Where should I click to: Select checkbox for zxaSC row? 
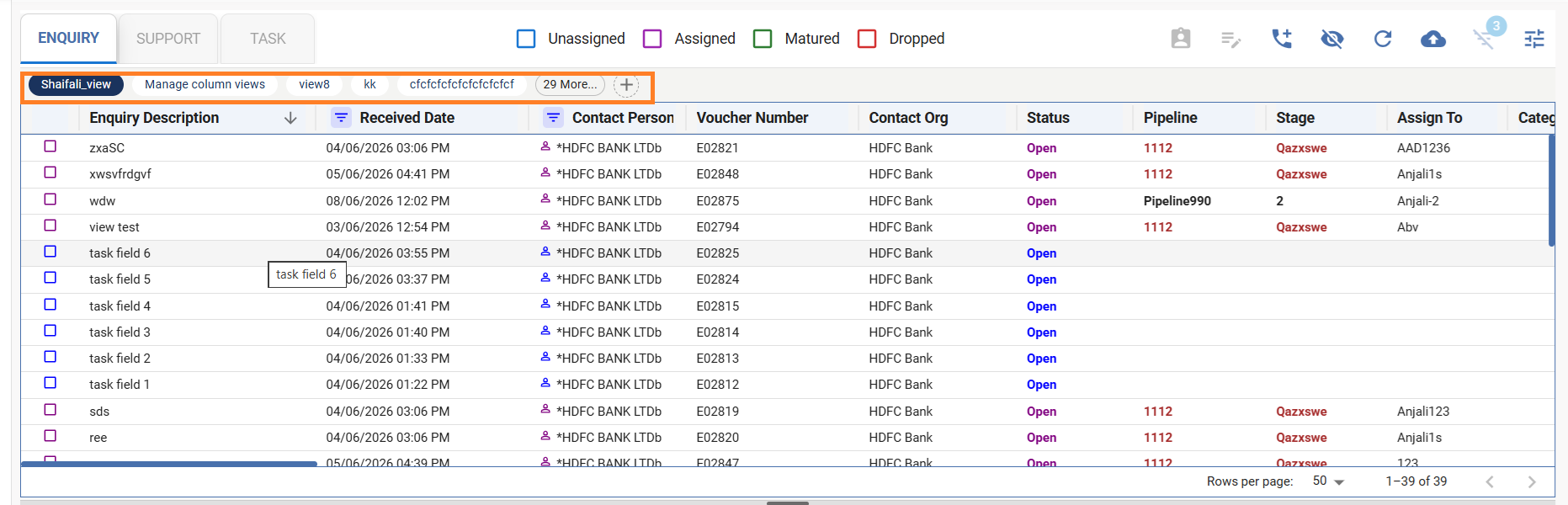(x=50, y=146)
